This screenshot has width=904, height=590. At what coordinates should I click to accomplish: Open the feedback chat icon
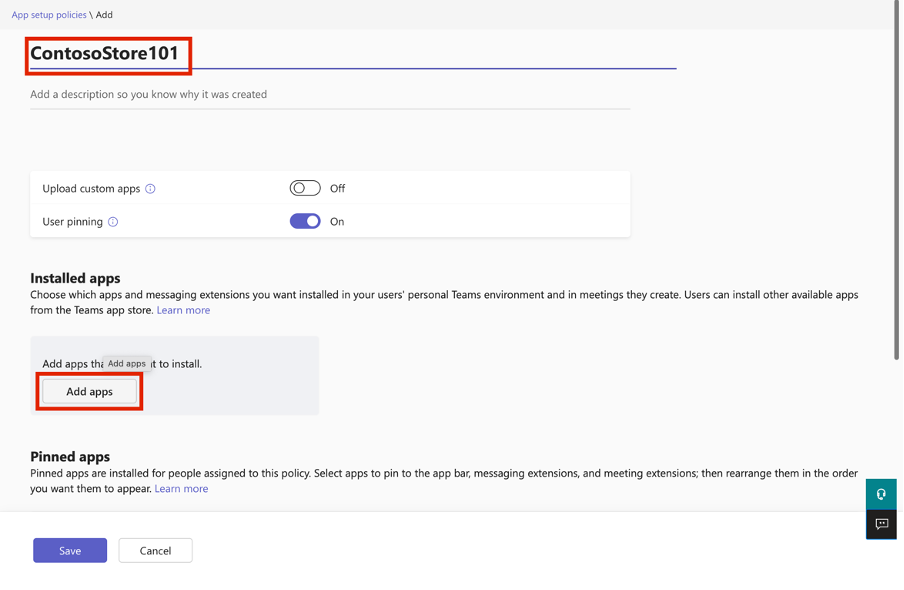[x=881, y=524]
